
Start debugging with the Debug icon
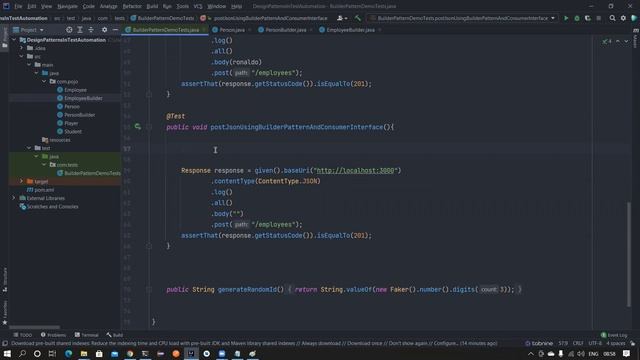577,18
